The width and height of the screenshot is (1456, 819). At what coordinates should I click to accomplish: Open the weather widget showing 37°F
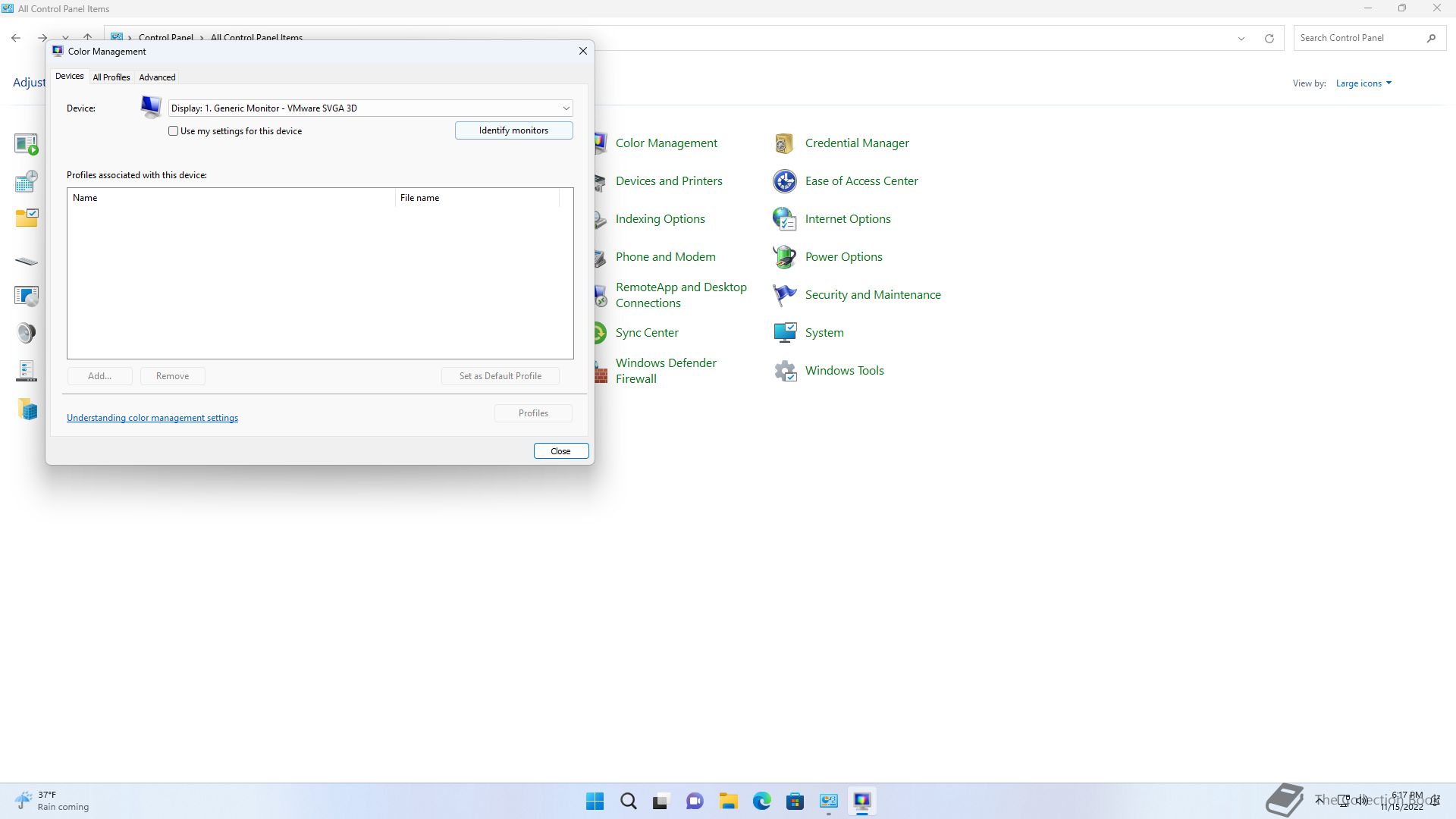click(x=52, y=801)
